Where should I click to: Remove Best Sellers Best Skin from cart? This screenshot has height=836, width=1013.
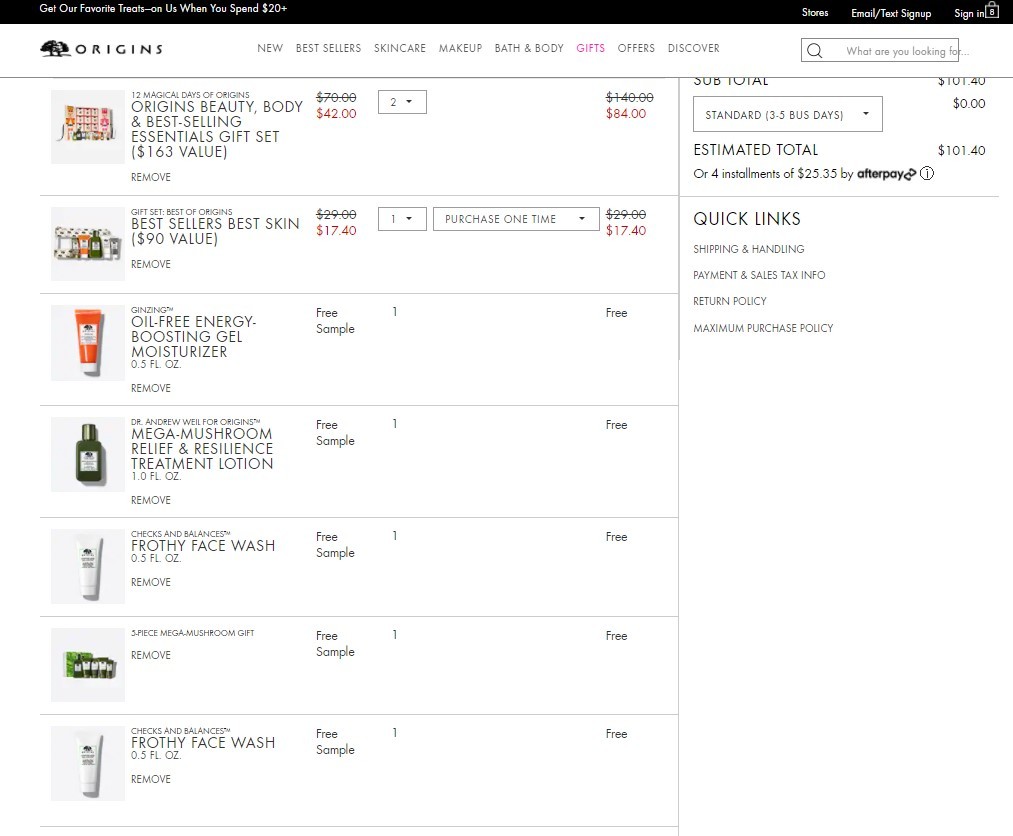click(x=151, y=264)
